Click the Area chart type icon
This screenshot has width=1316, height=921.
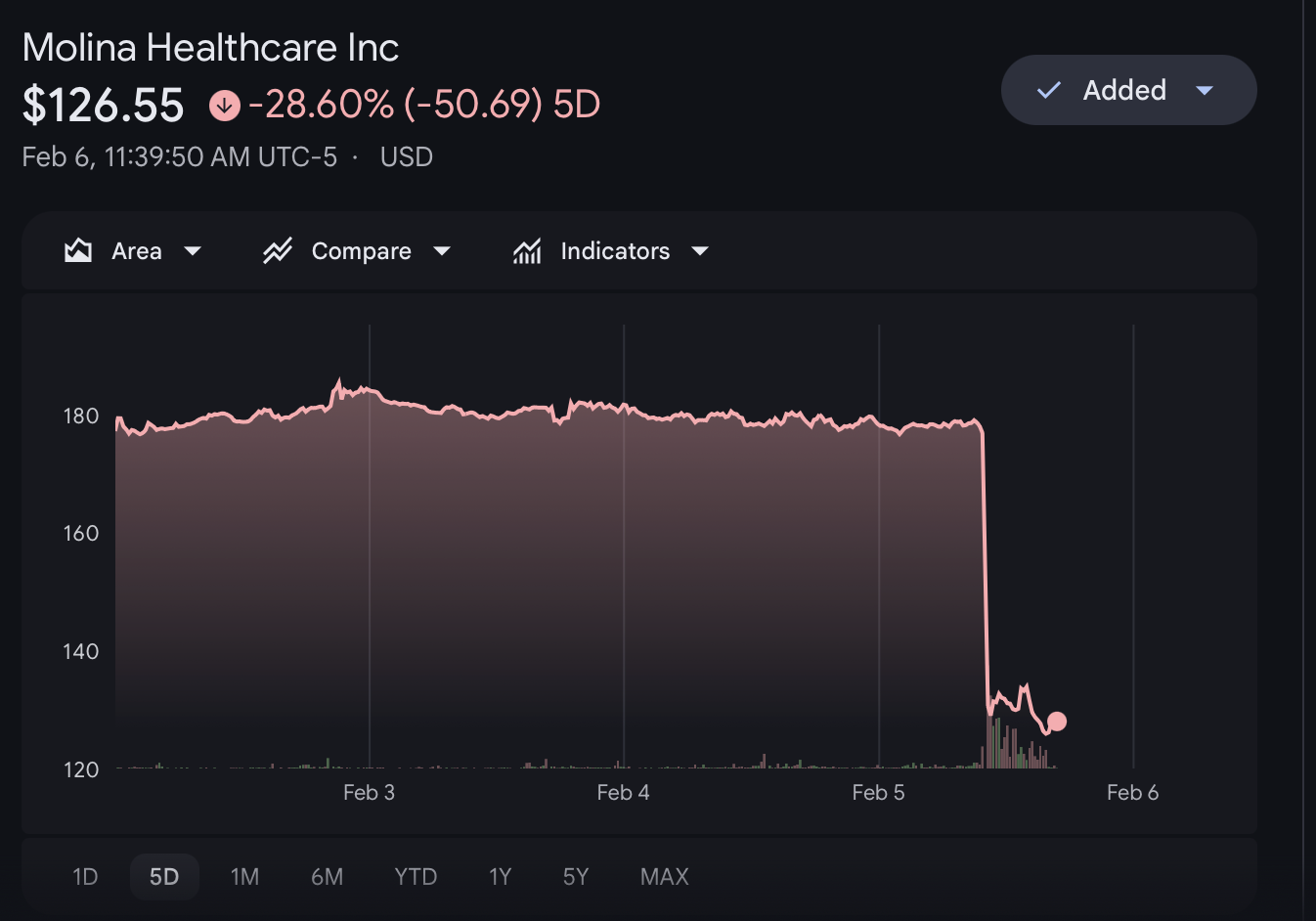[78, 251]
